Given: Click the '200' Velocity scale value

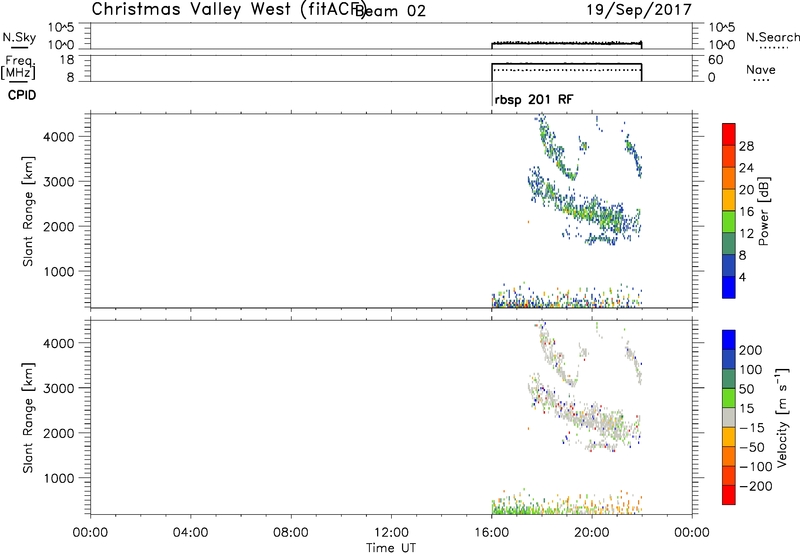Looking at the screenshot, I should (751, 350).
